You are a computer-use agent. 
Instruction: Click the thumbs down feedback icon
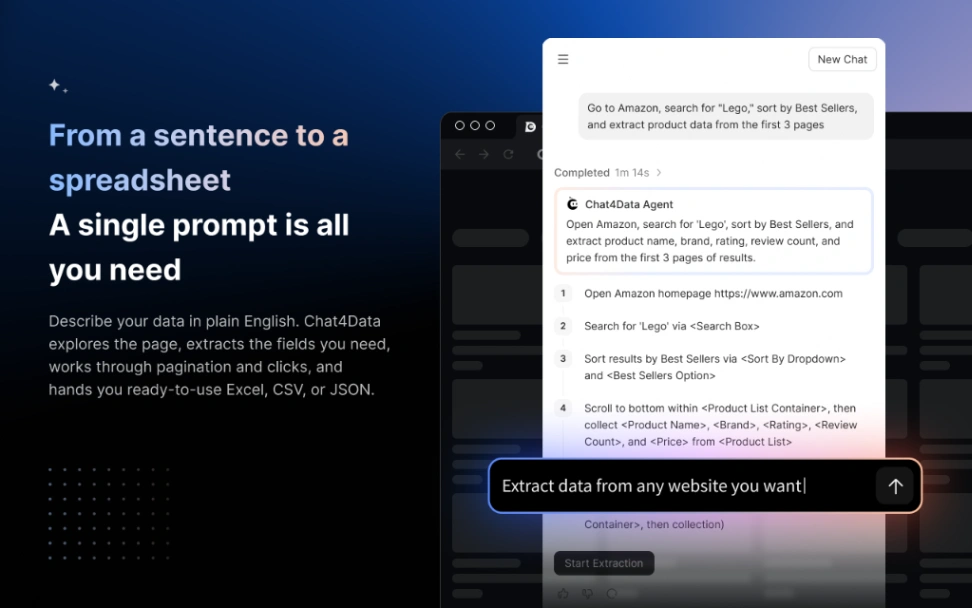(587, 594)
